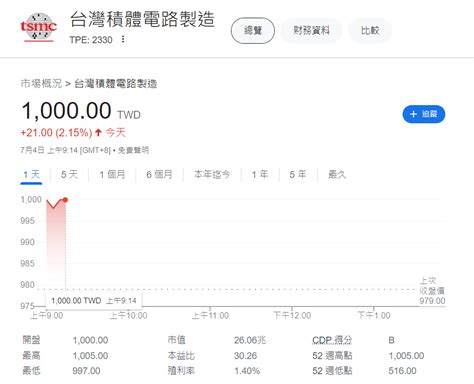This screenshot has height=384, width=474.
Task: Switch to the 財務資料 tab
Action: (311, 31)
